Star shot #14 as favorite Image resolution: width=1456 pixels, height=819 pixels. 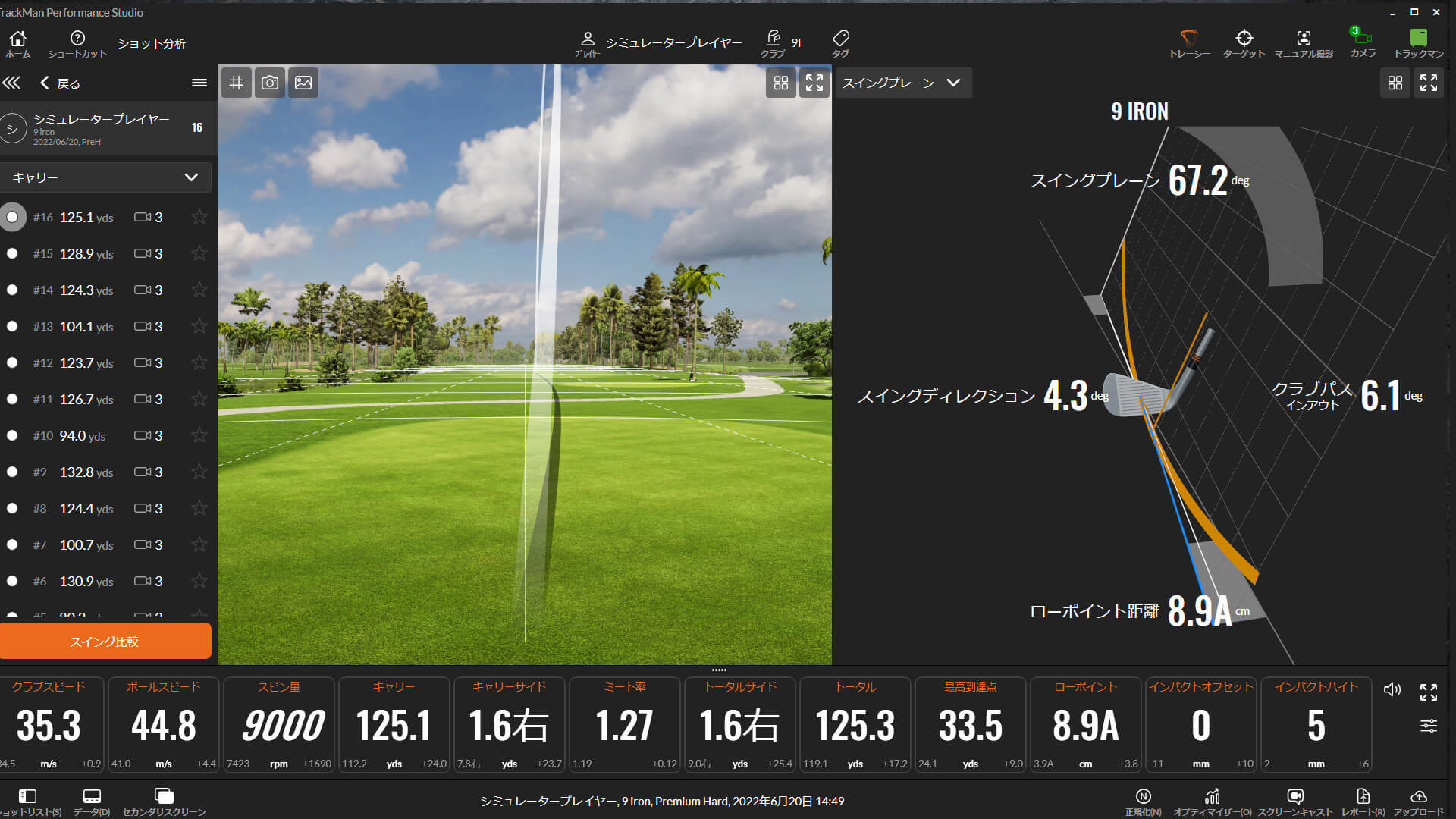click(199, 290)
